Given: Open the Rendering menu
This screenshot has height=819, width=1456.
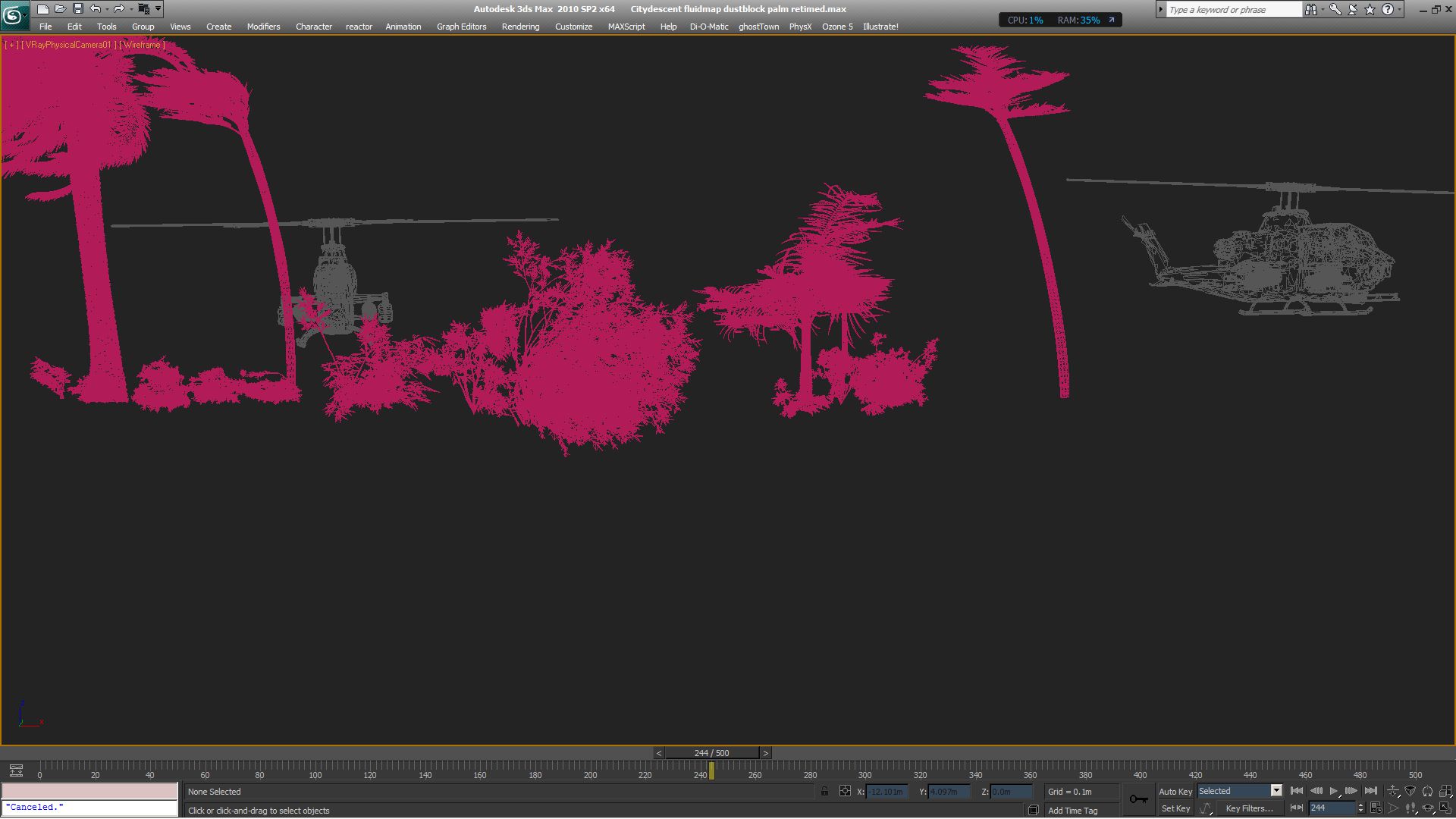Looking at the screenshot, I should [x=520, y=27].
